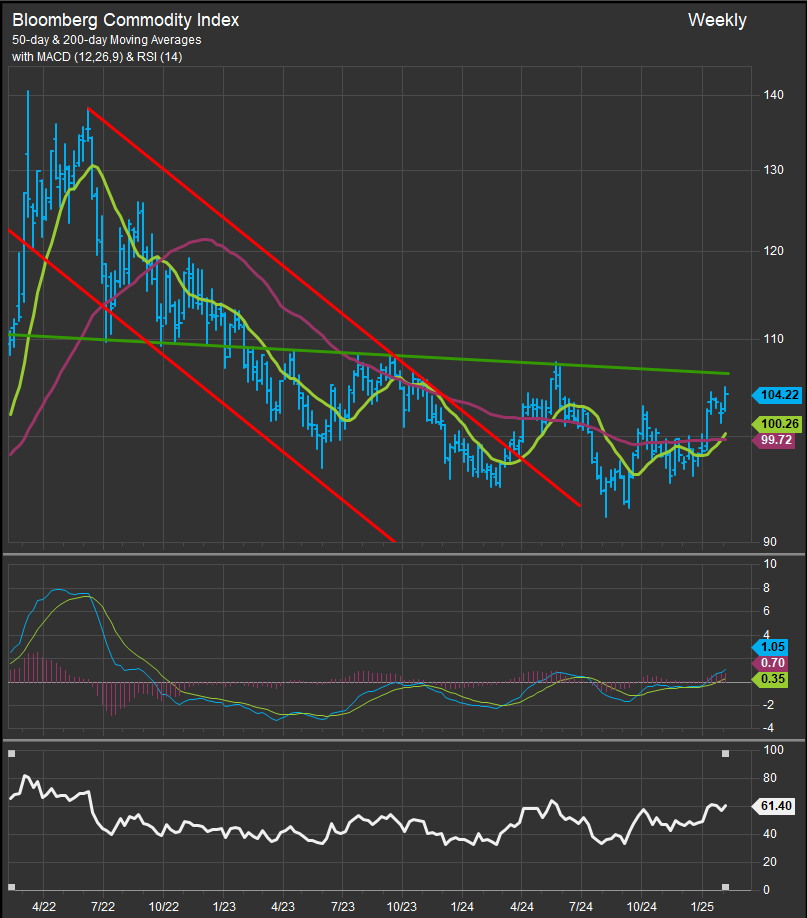807x918 pixels.
Task: Select the 80 label on the RSI axis
Action: click(770, 778)
